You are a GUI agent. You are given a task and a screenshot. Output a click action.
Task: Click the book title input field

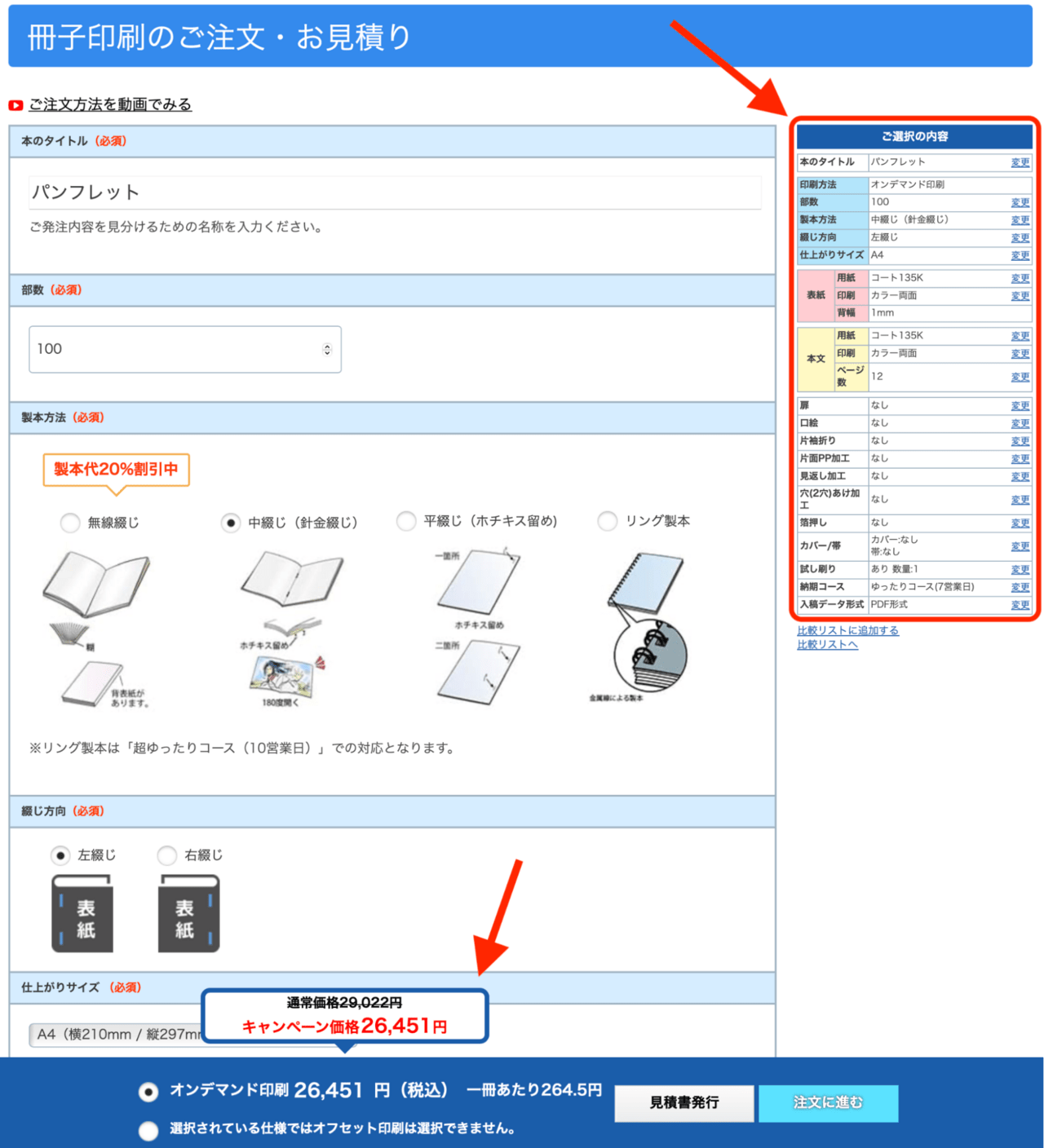point(395,192)
